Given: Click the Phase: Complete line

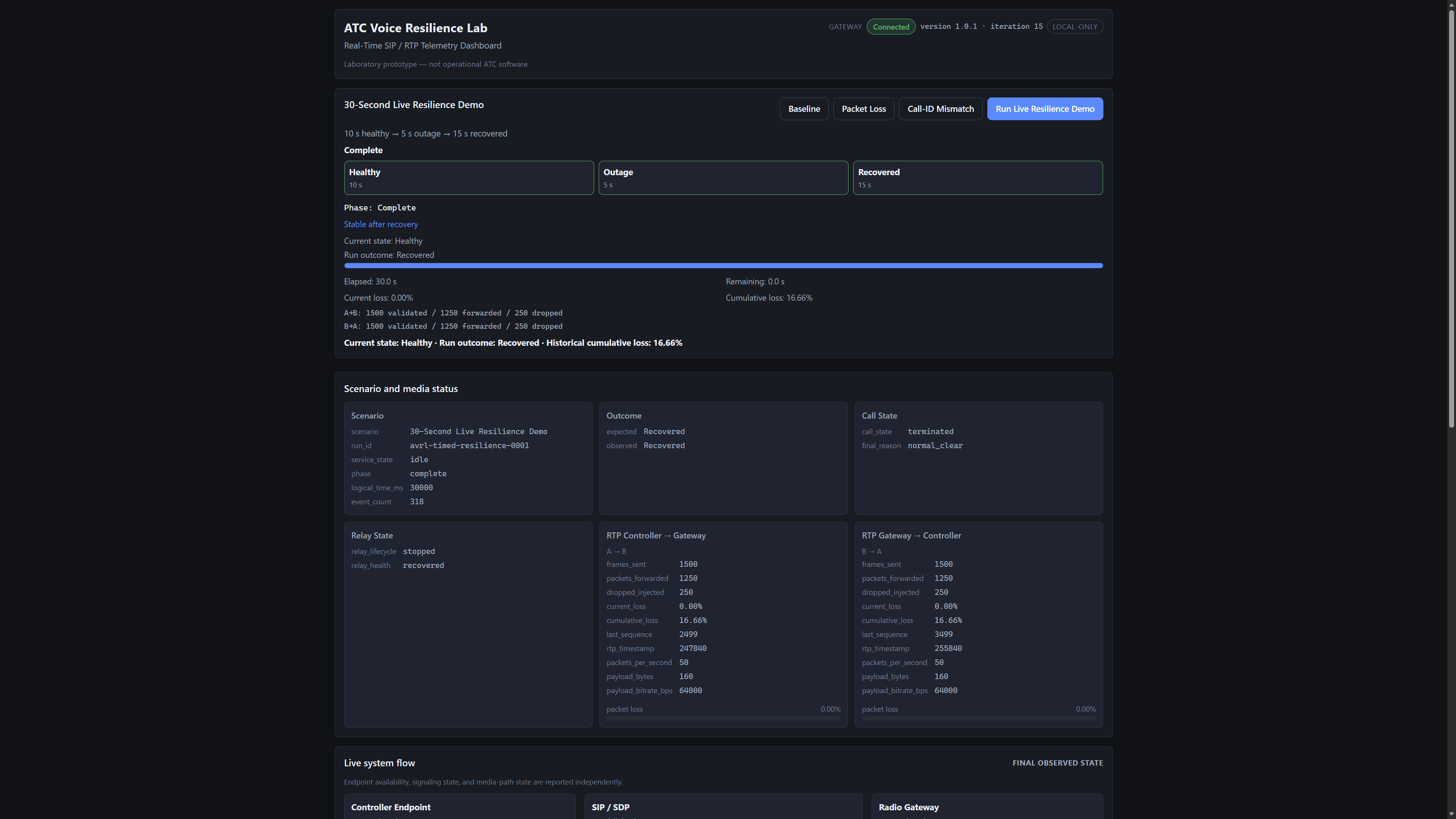Looking at the screenshot, I should coord(380,207).
